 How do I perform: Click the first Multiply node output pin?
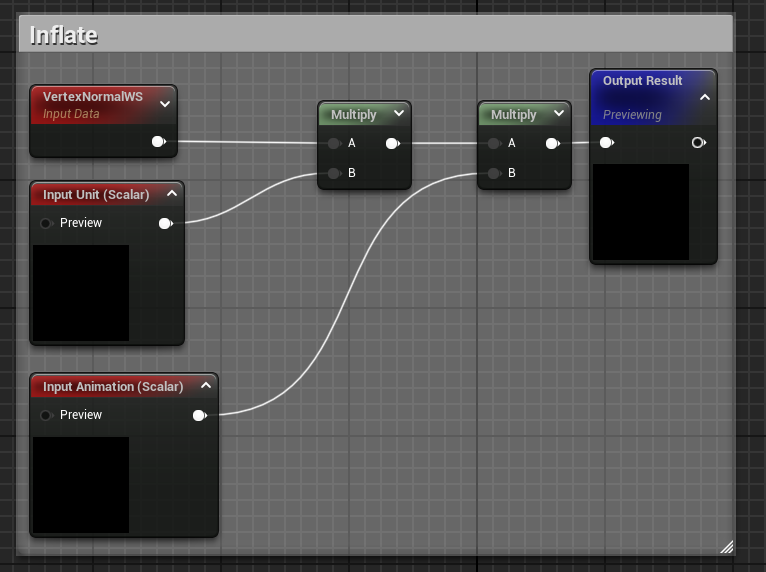(x=393, y=143)
